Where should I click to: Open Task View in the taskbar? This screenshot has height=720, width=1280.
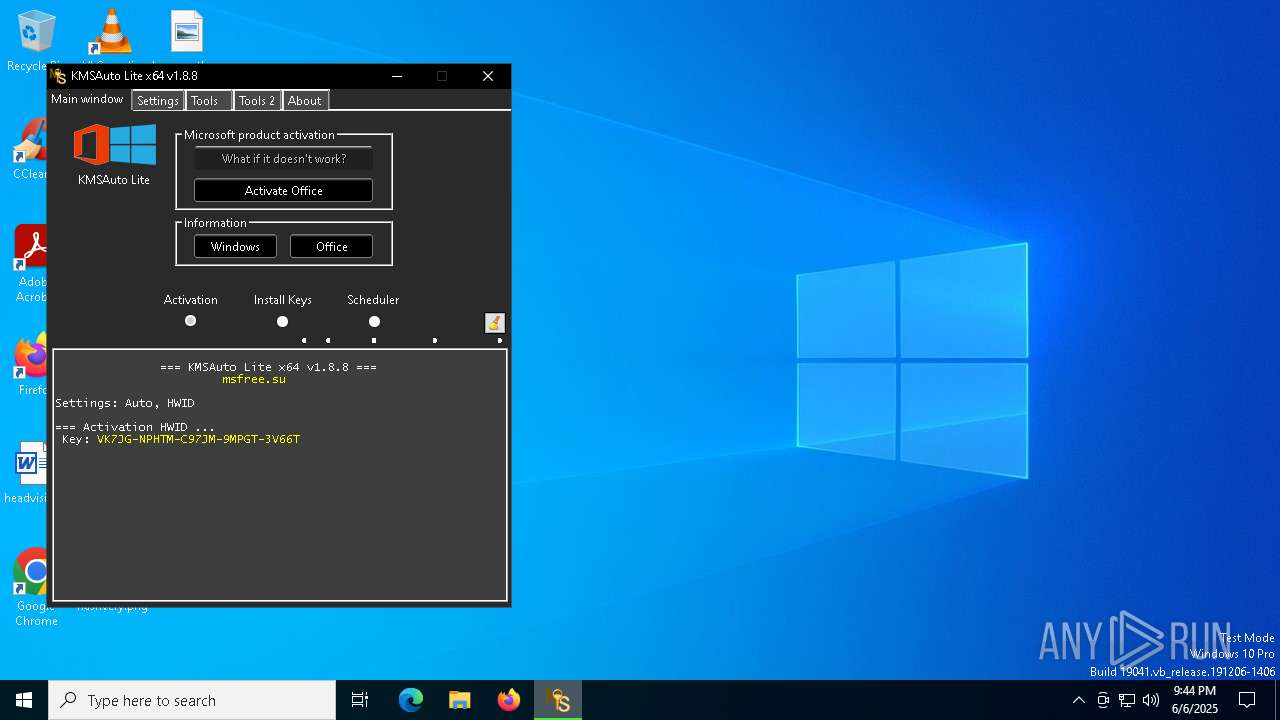pos(360,700)
